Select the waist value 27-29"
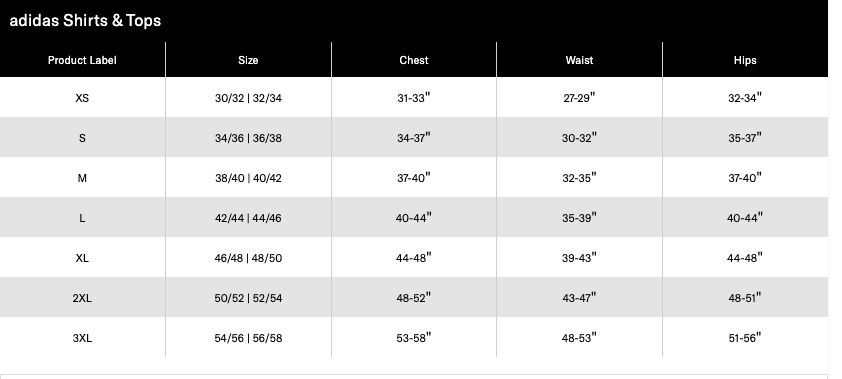Screen dimensions: 842x379 [x=579, y=98]
